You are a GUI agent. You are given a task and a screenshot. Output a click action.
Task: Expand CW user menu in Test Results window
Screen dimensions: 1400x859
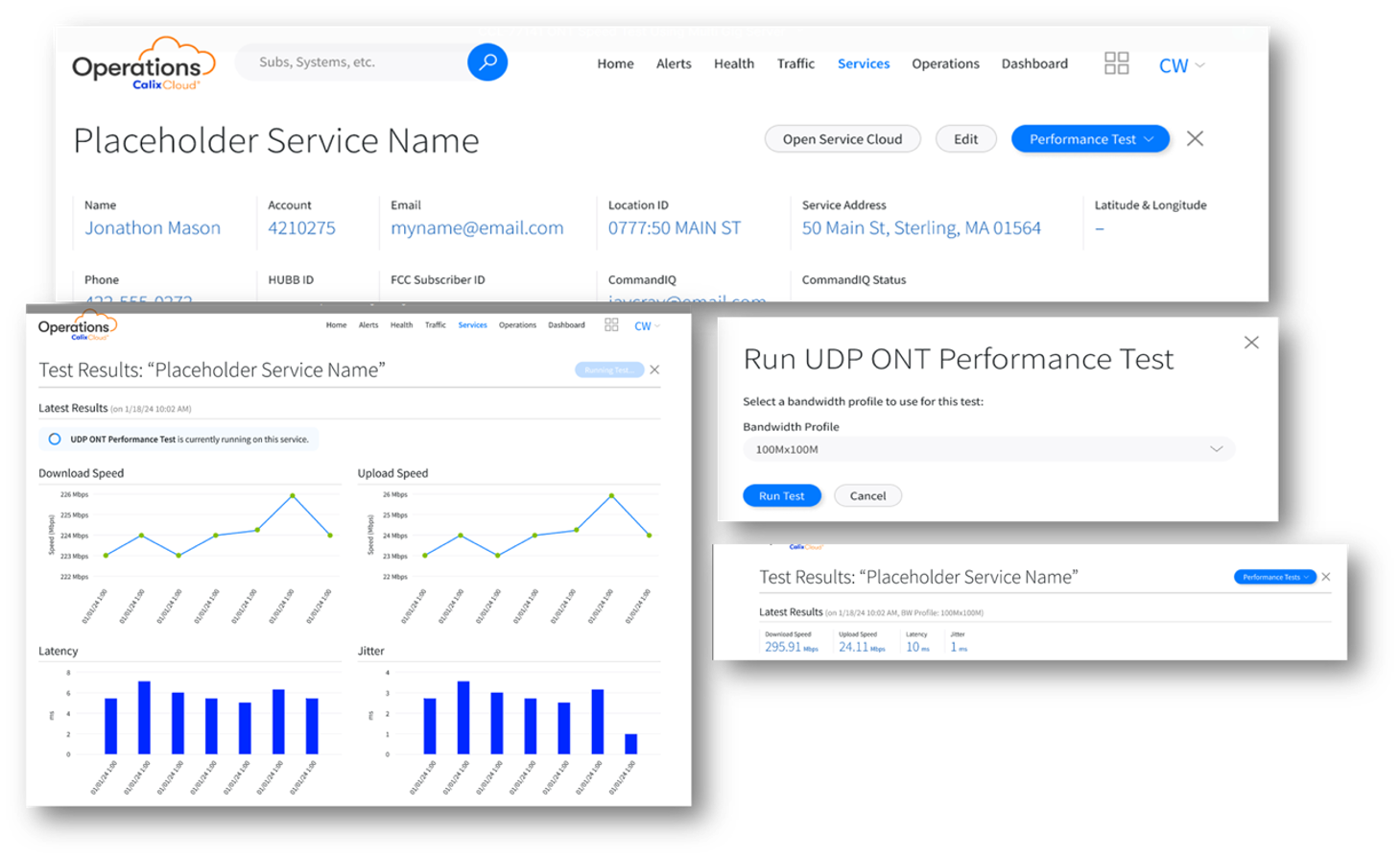coord(647,326)
